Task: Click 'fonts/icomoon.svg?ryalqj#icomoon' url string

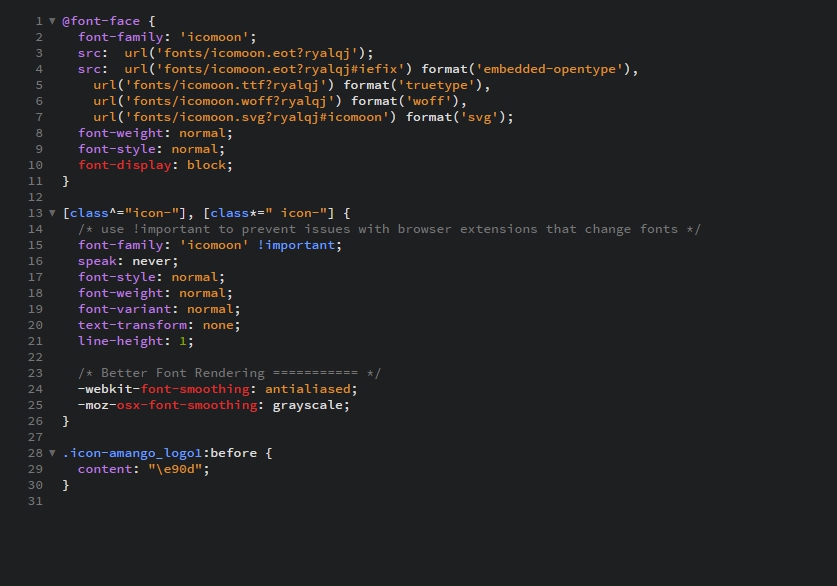Action: [257, 117]
